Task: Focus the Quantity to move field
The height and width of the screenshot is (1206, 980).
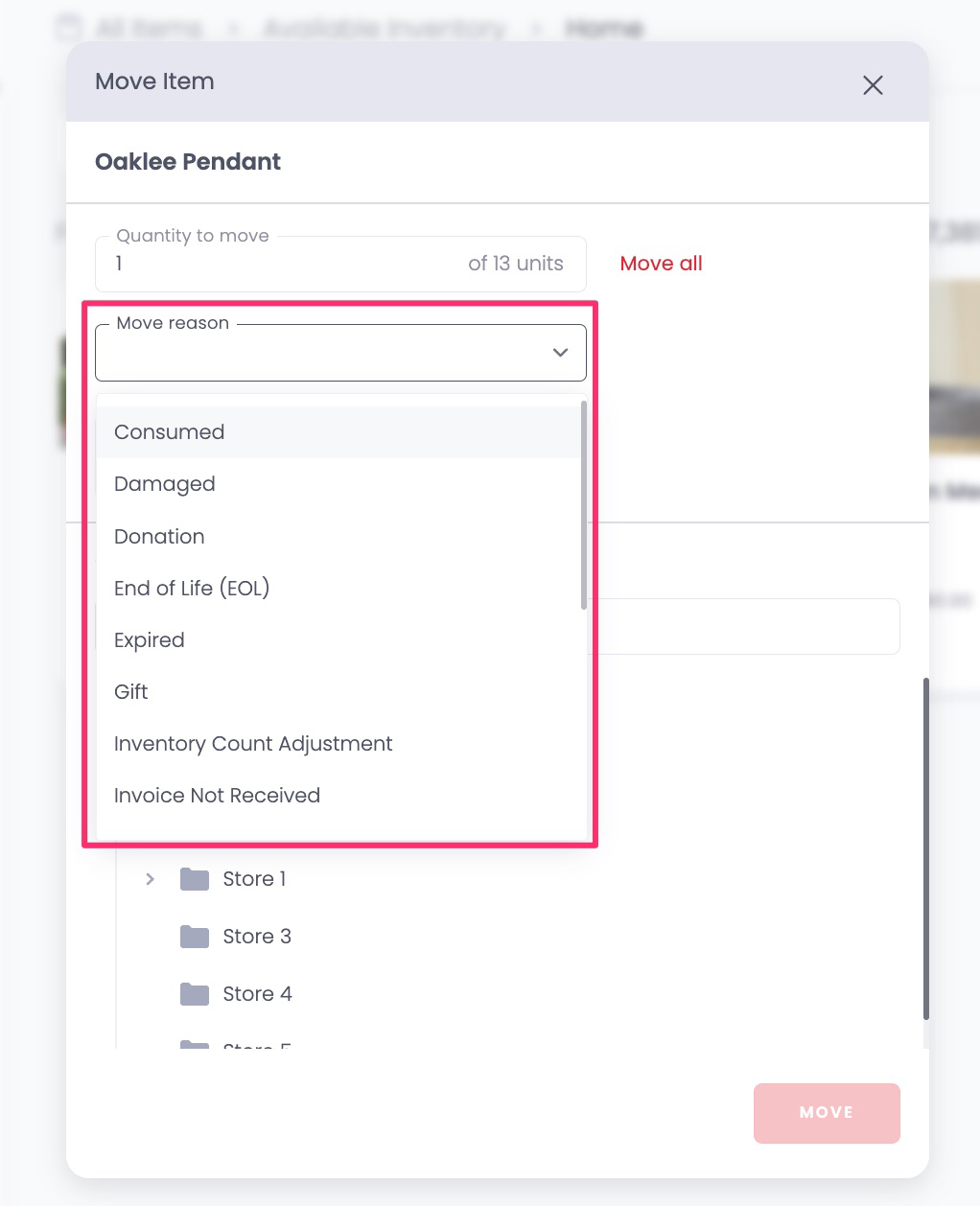Action: coord(340,264)
